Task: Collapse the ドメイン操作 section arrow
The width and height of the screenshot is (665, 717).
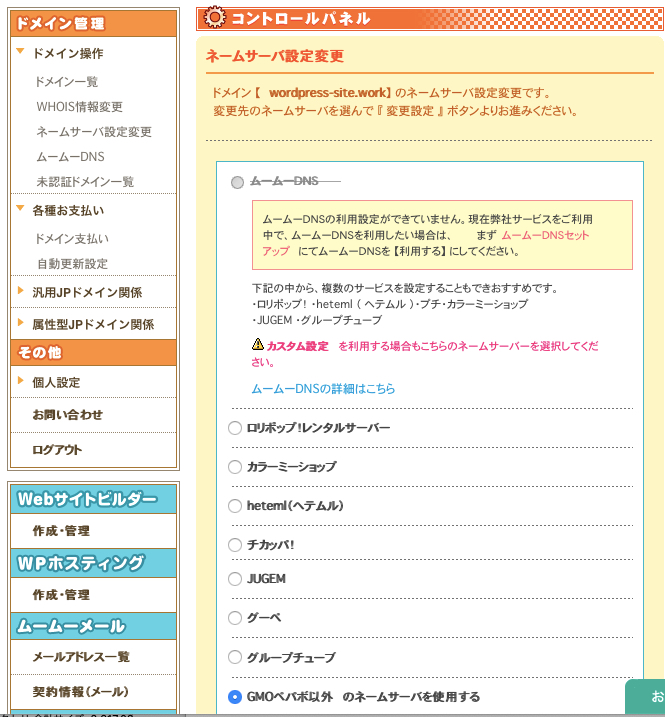Action: pos(20,51)
